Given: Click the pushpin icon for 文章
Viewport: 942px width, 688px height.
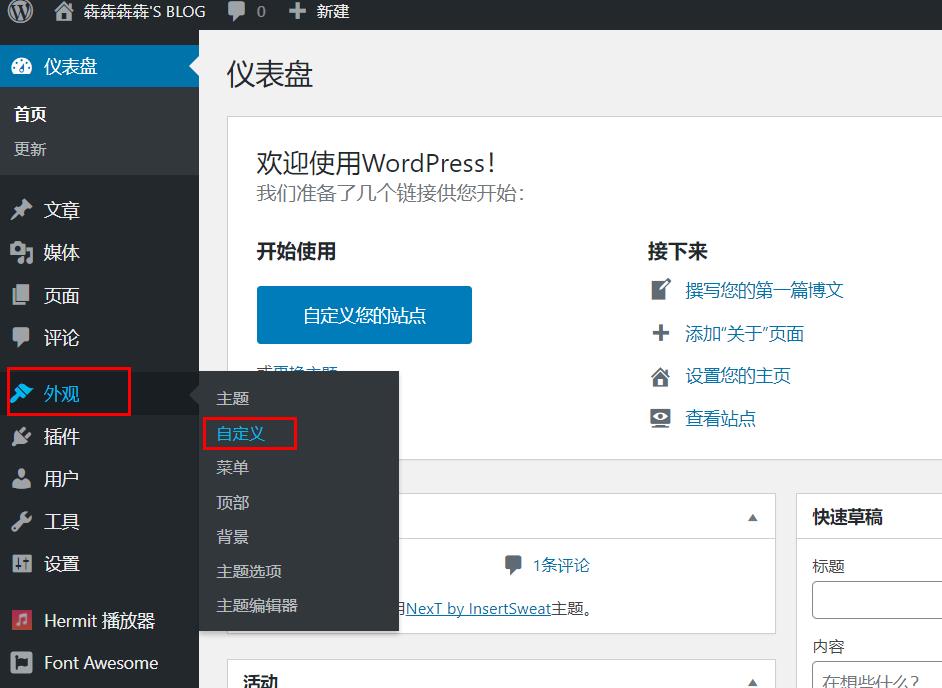Looking at the screenshot, I should (22, 210).
